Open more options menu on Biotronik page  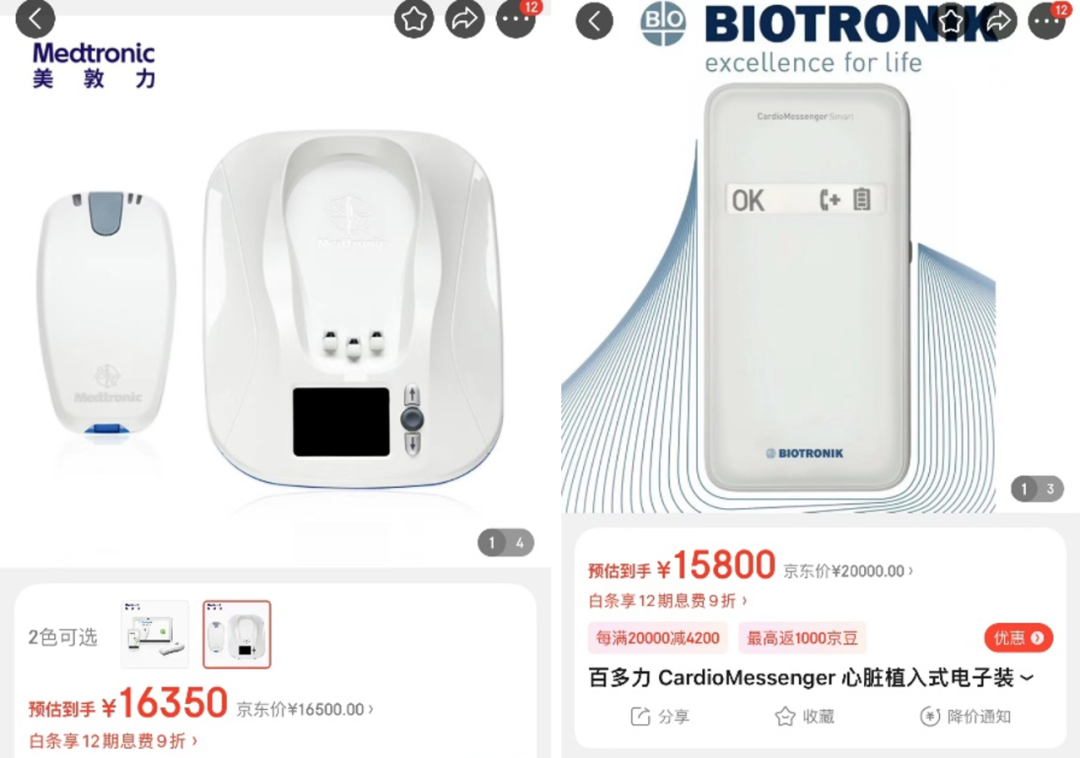[1048, 20]
